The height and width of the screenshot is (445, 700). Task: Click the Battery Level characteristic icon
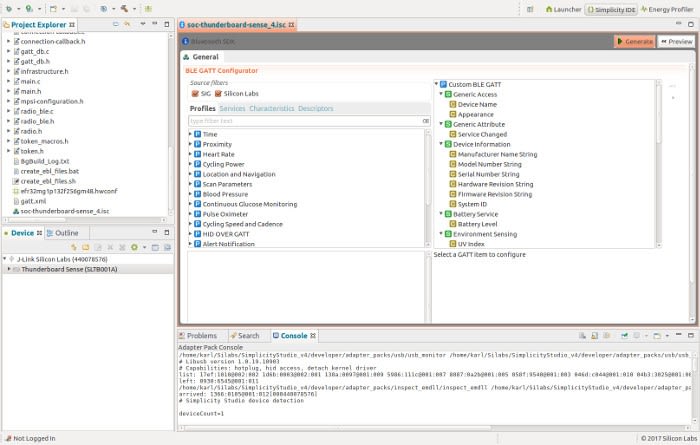pos(453,224)
